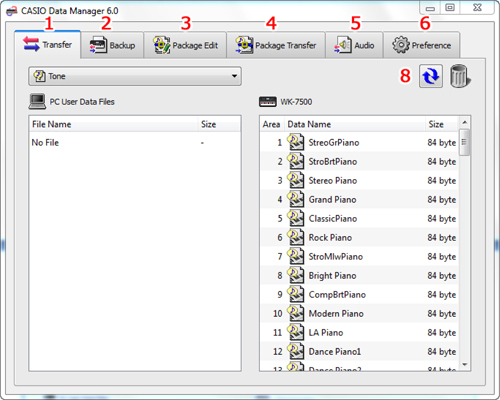Image resolution: width=500 pixels, height=400 pixels.
Task: Click the StroMlwPiano tone icon
Action: click(x=296, y=256)
